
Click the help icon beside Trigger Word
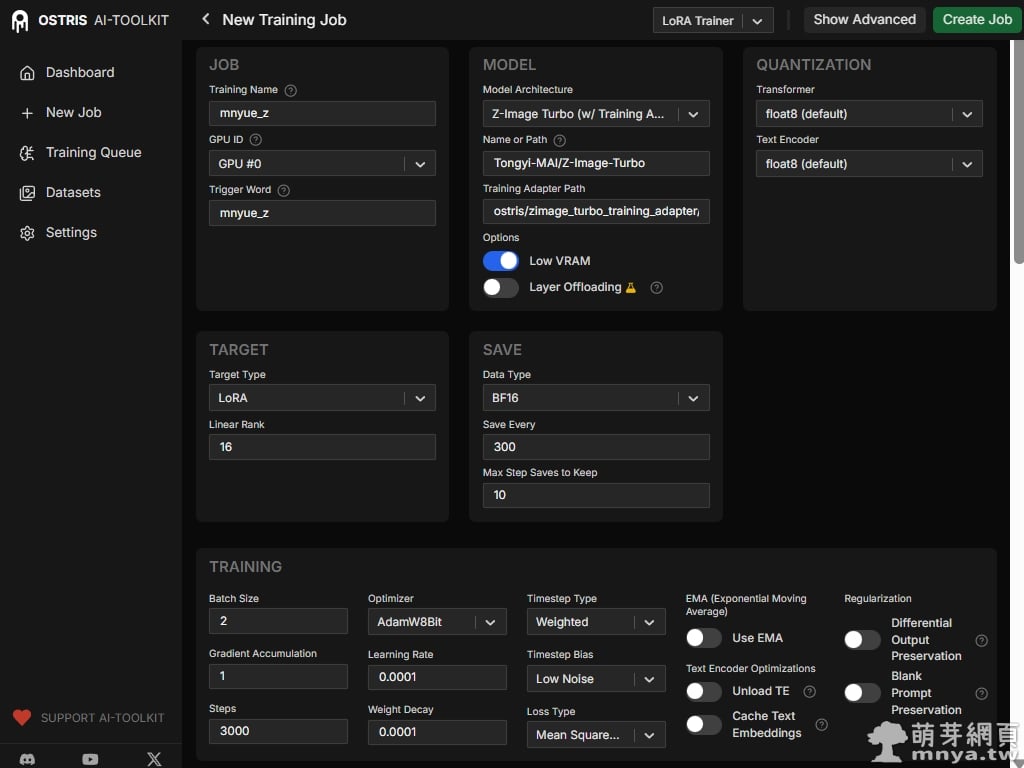pyautogui.click(x=283, y=190)
